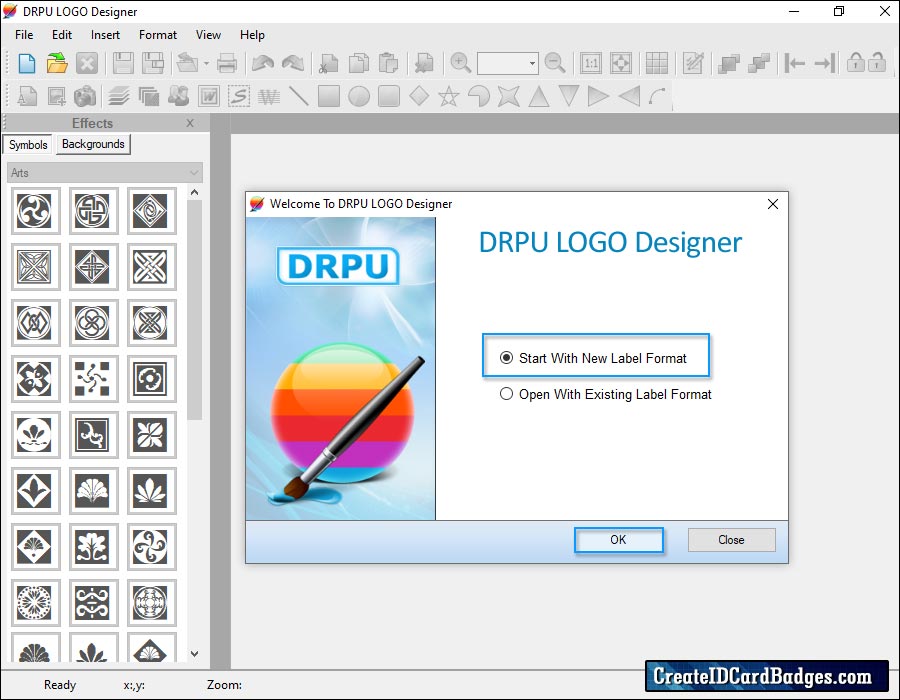Toggle the grid toolbar icon
The height and width of the screenshot is (700, 900).
pyautogui.click(x=657, y=63)
